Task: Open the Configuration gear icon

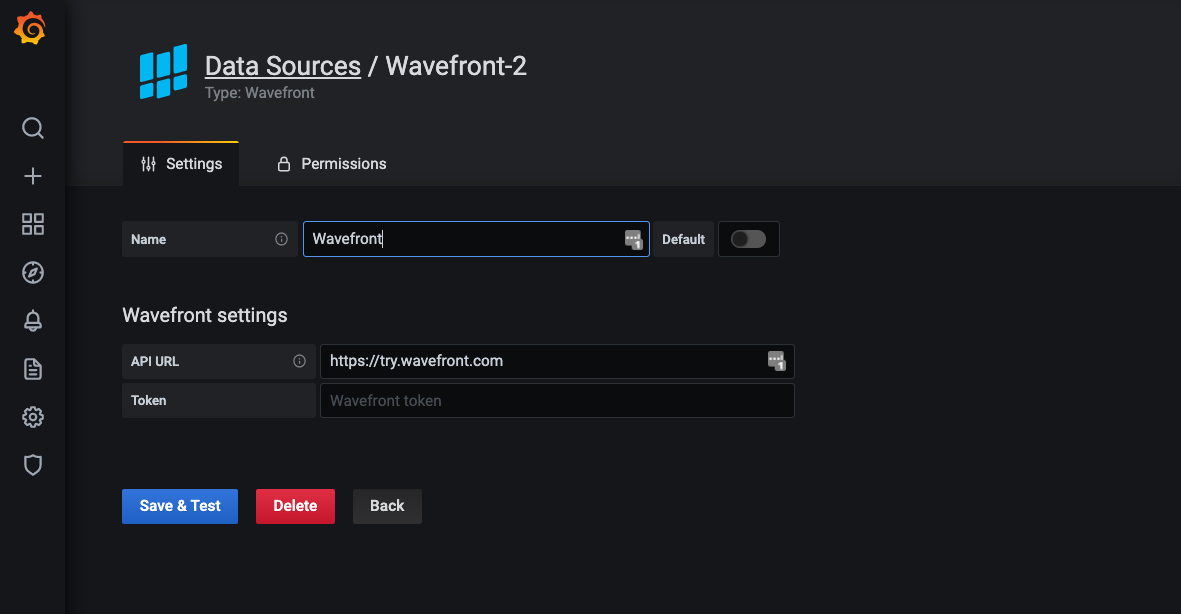Action: (32, 417)
